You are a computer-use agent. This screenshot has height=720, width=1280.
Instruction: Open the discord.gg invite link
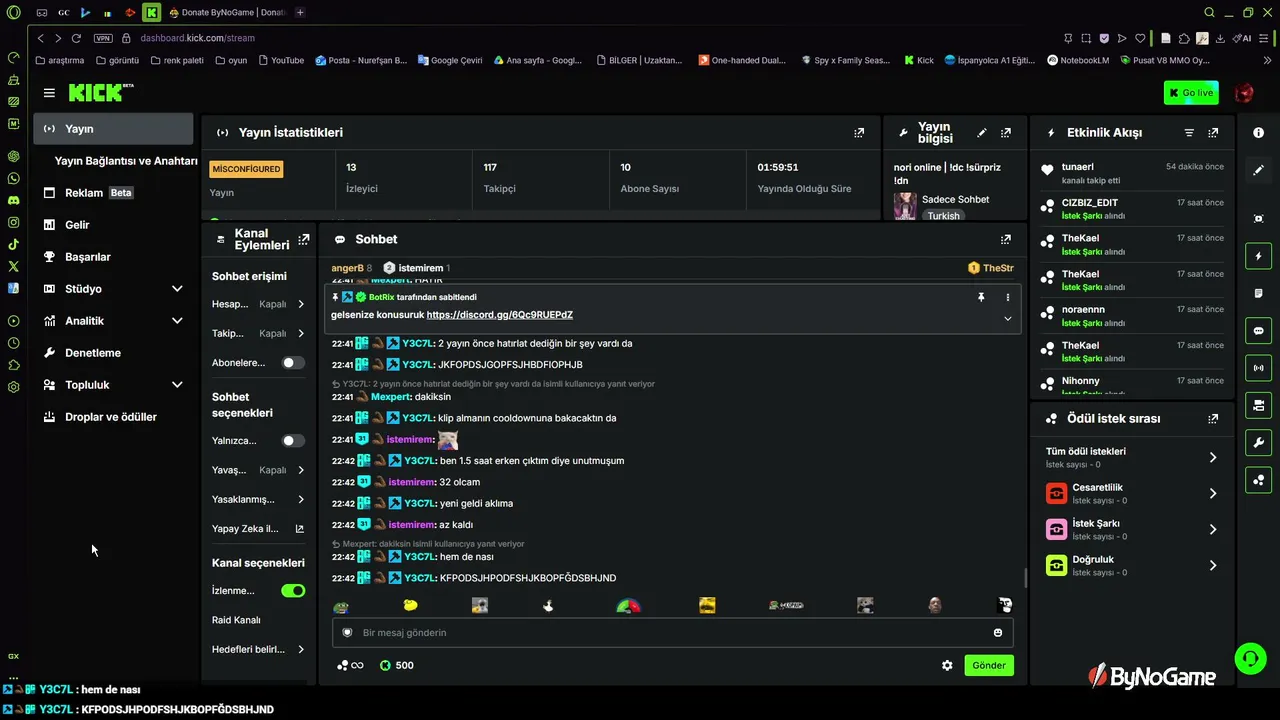point(499,315)
